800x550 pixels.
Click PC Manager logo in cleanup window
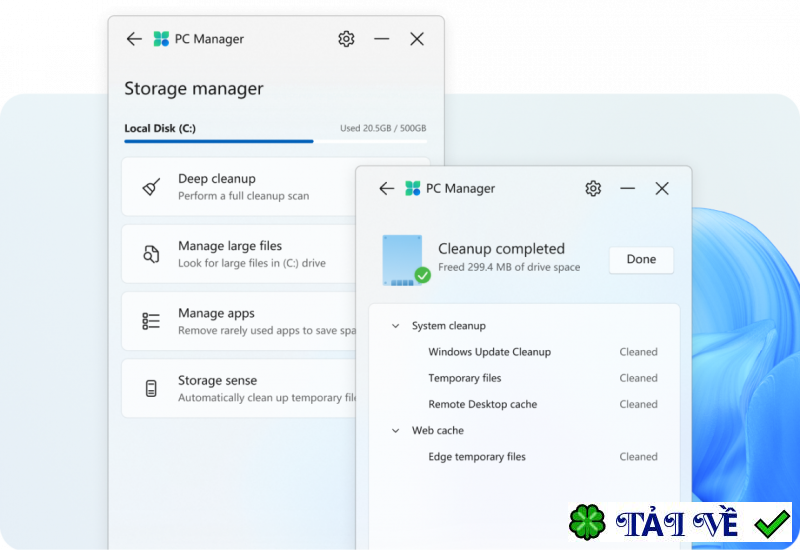[413, 188]
